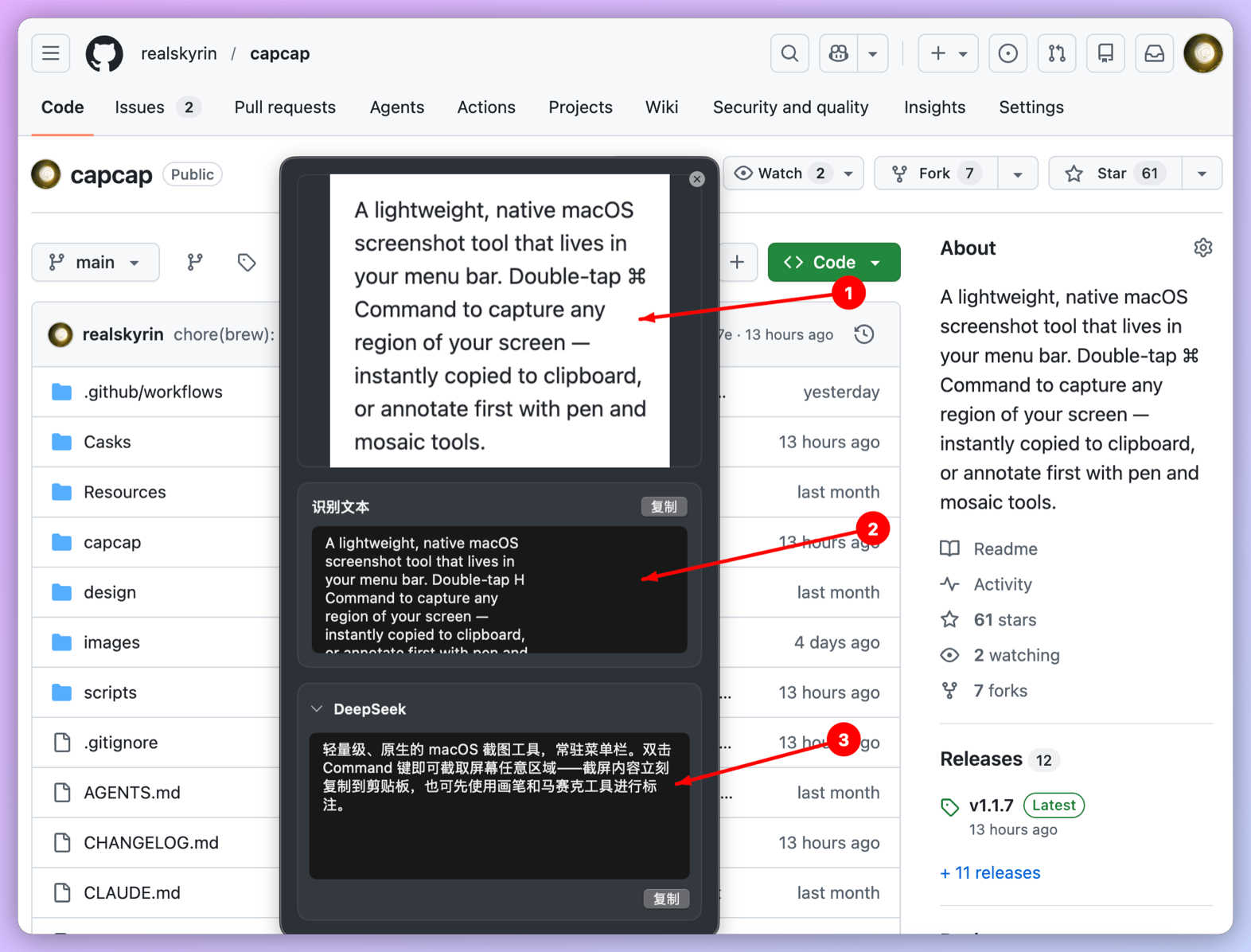Viewport: 1251px width, 952px height.
Task: Go to GitHub home via Octocat logo
Action: (104, 53)
